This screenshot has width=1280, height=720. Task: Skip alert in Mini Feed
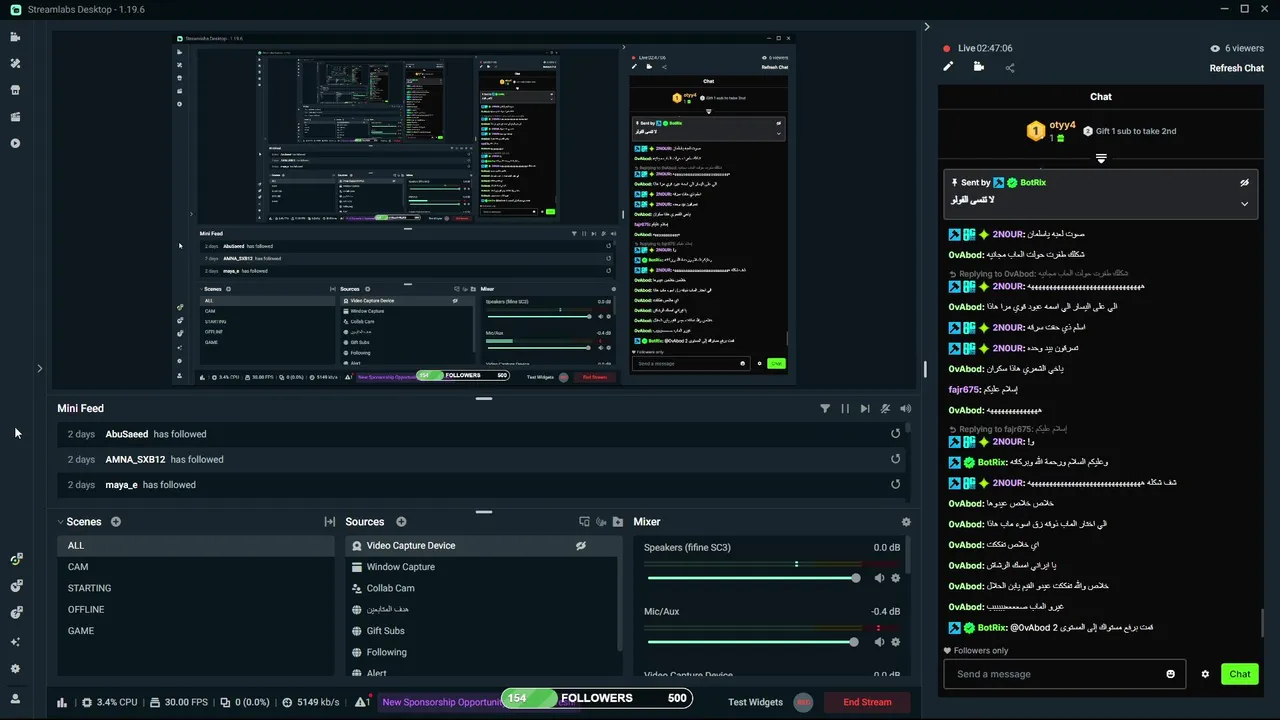pos(865,408)
